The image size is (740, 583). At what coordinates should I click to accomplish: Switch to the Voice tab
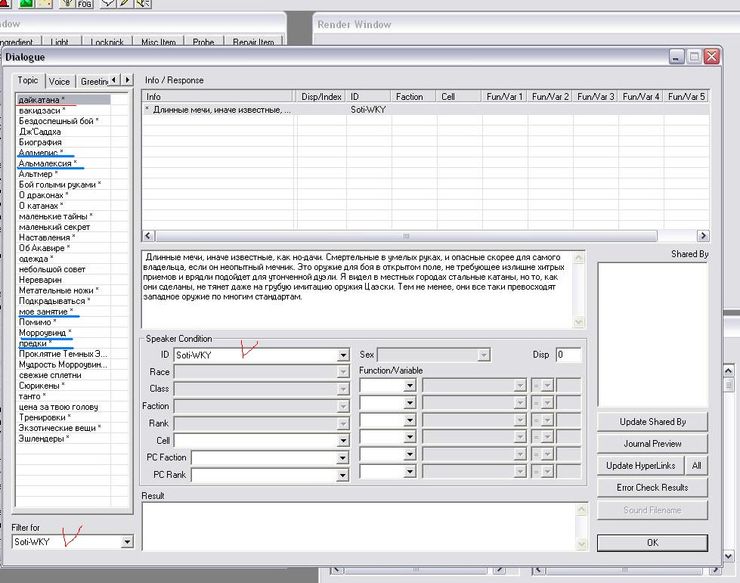tap(59, 81)
